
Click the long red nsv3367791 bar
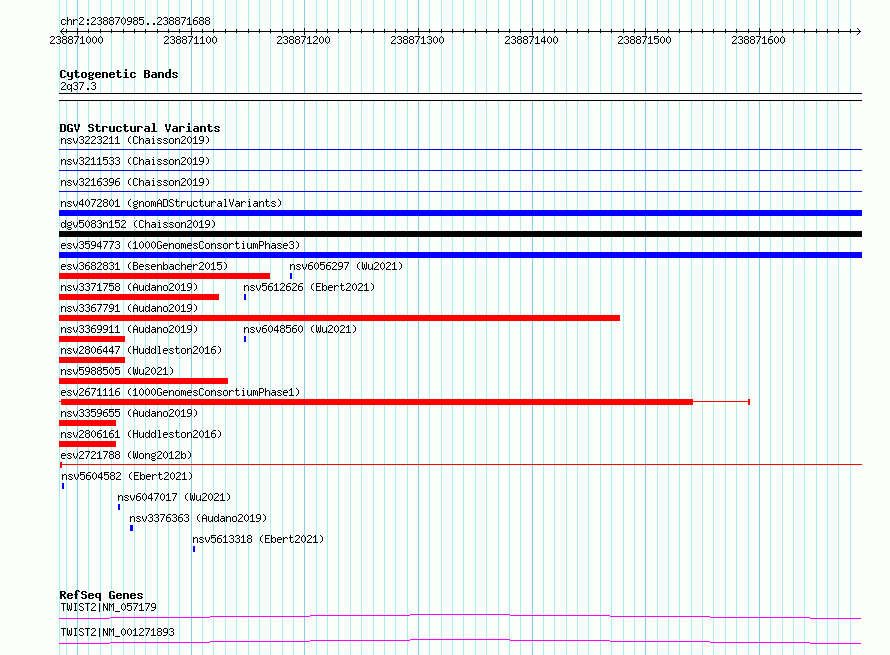click(339, 318)
